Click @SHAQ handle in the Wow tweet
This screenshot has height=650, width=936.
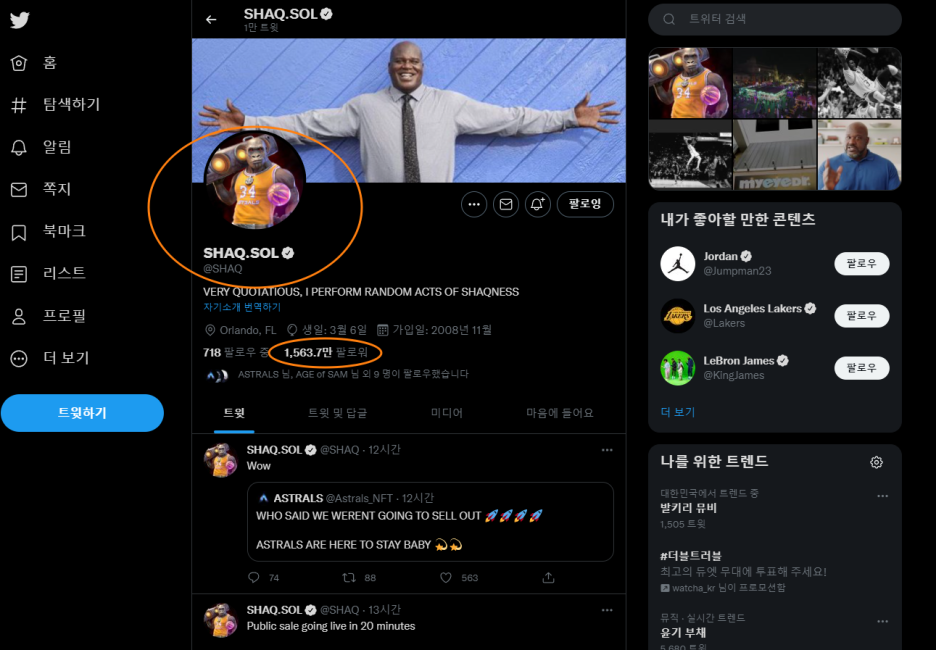point(340,450)
